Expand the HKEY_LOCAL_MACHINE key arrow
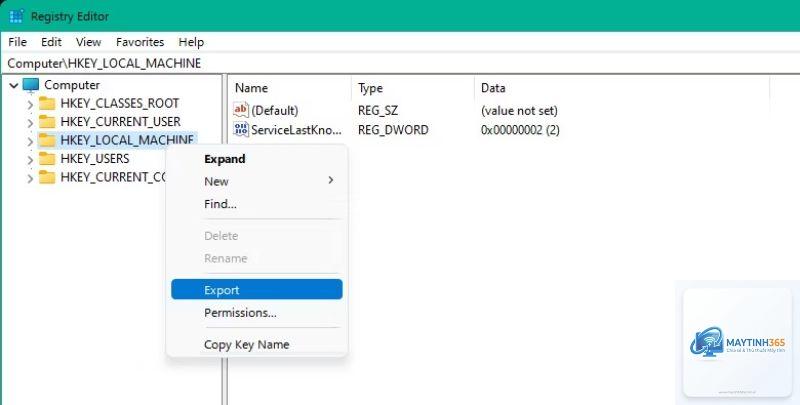The image size is (800, 405). coord(30,141)
